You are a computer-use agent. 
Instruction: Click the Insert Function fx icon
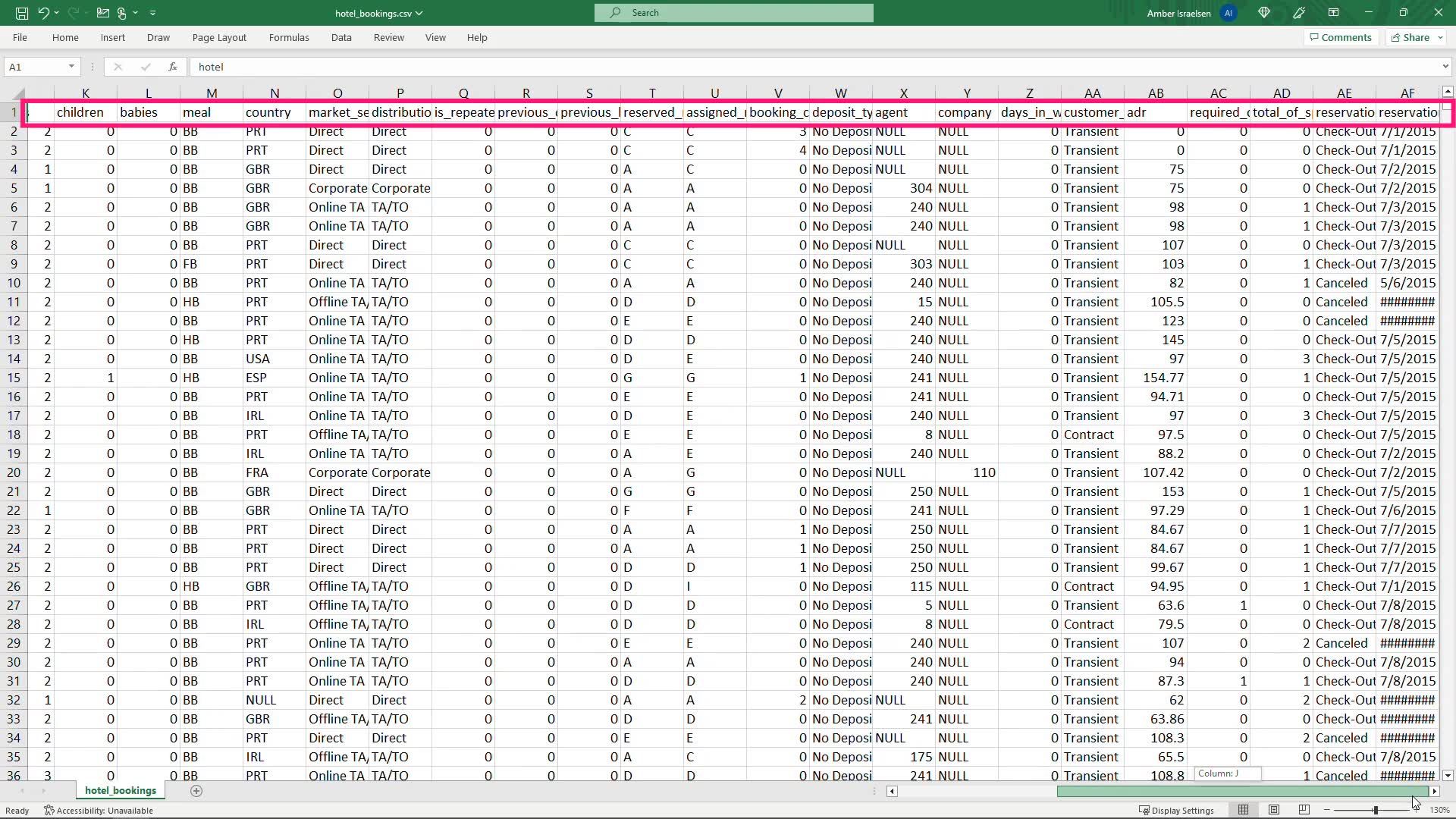click(x=173, y=67)
